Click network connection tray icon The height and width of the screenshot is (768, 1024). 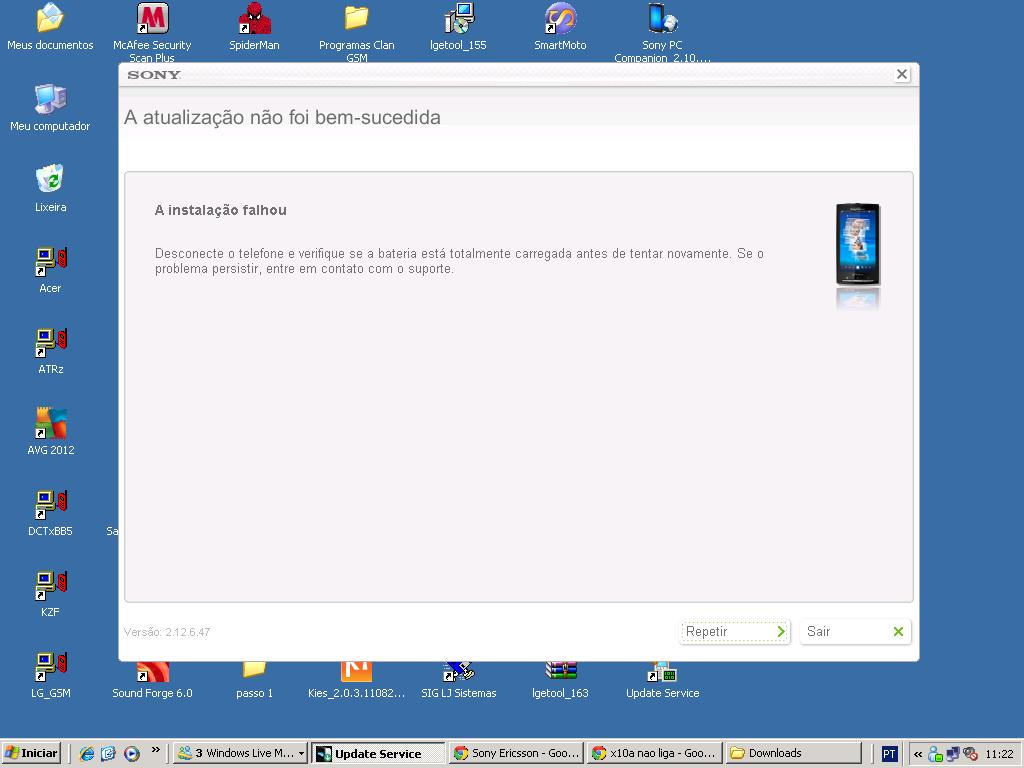coord(953,754)
